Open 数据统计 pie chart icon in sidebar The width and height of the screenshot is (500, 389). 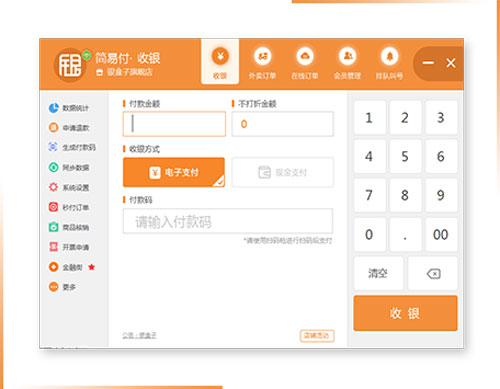pyautogui.click(x=54, y=108)
